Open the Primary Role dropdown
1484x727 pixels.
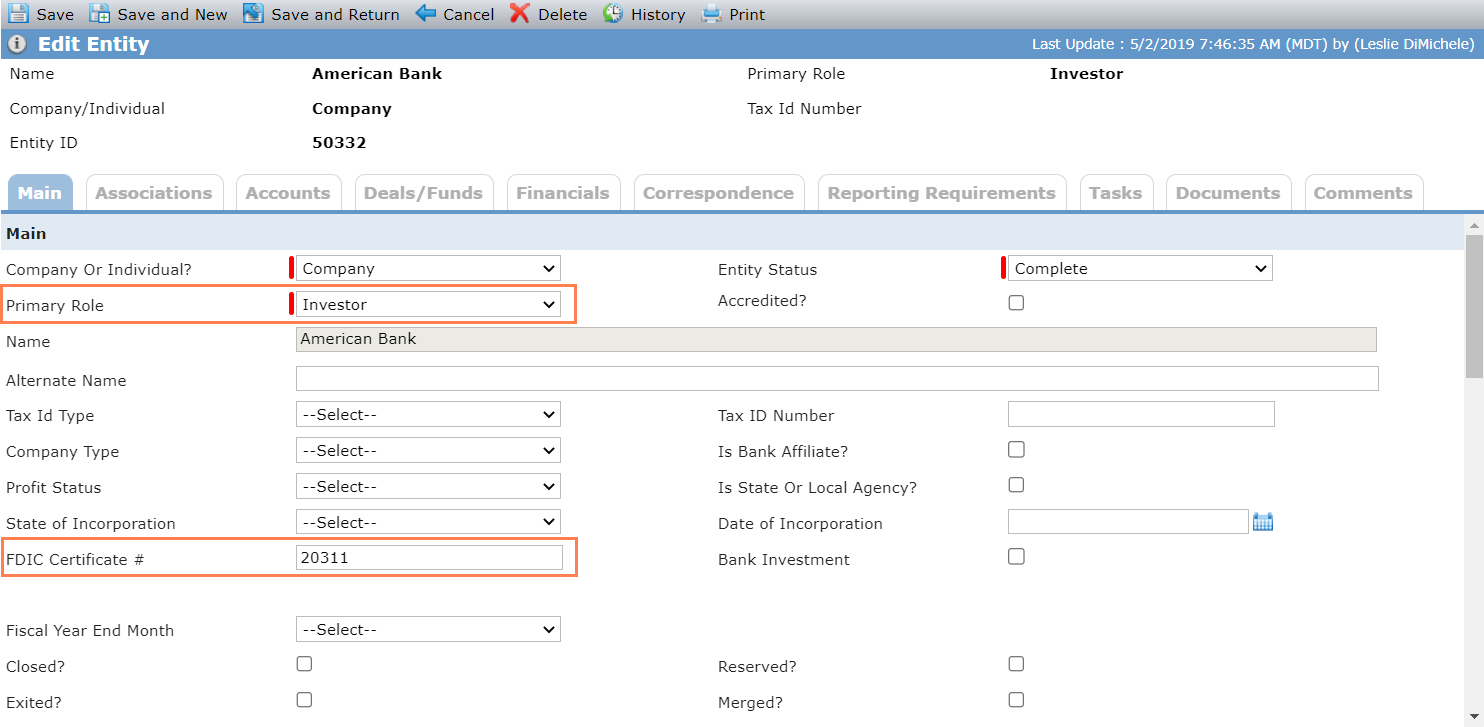[428, 304]
